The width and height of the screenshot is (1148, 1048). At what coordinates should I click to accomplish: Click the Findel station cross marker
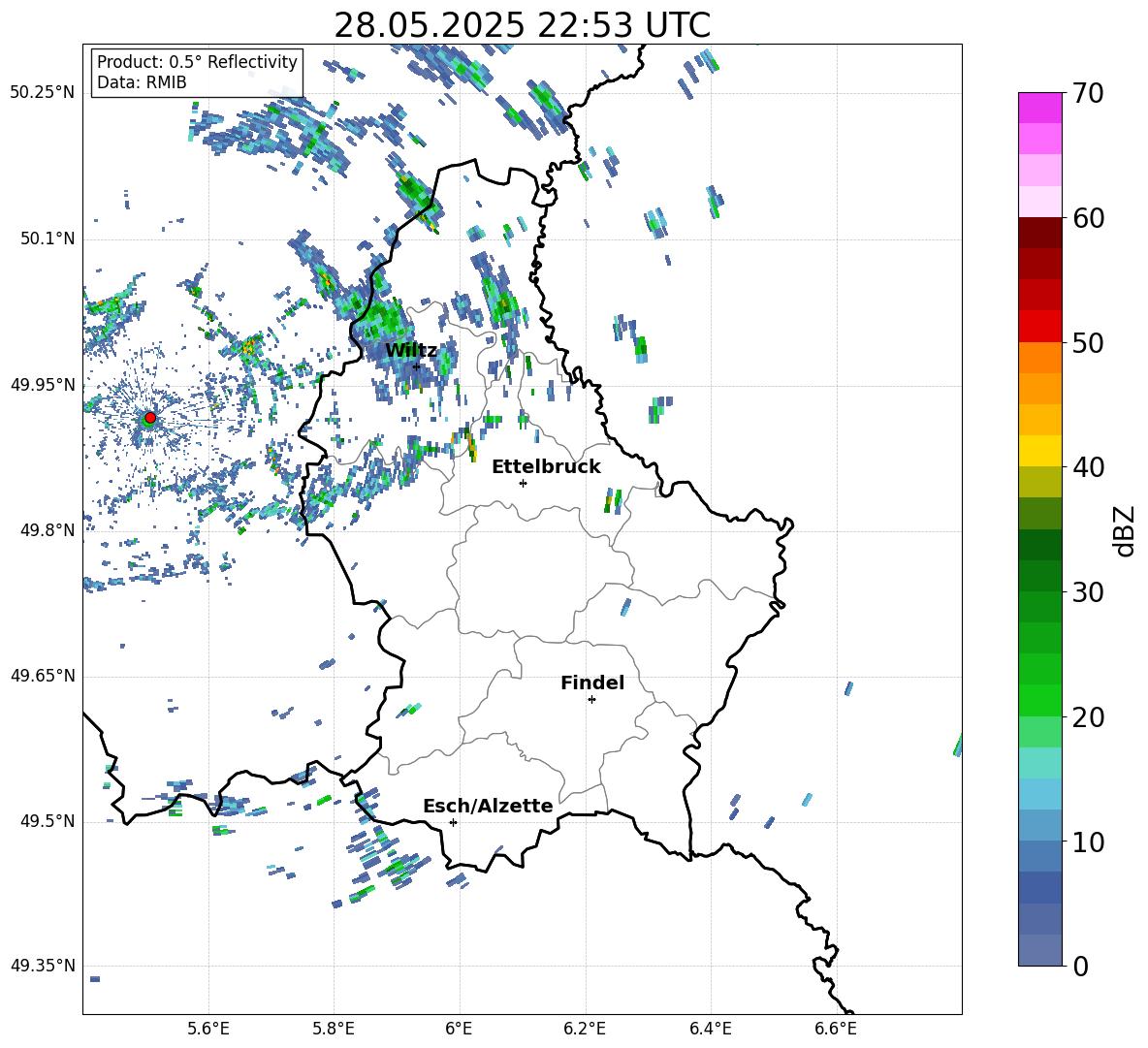591,700
